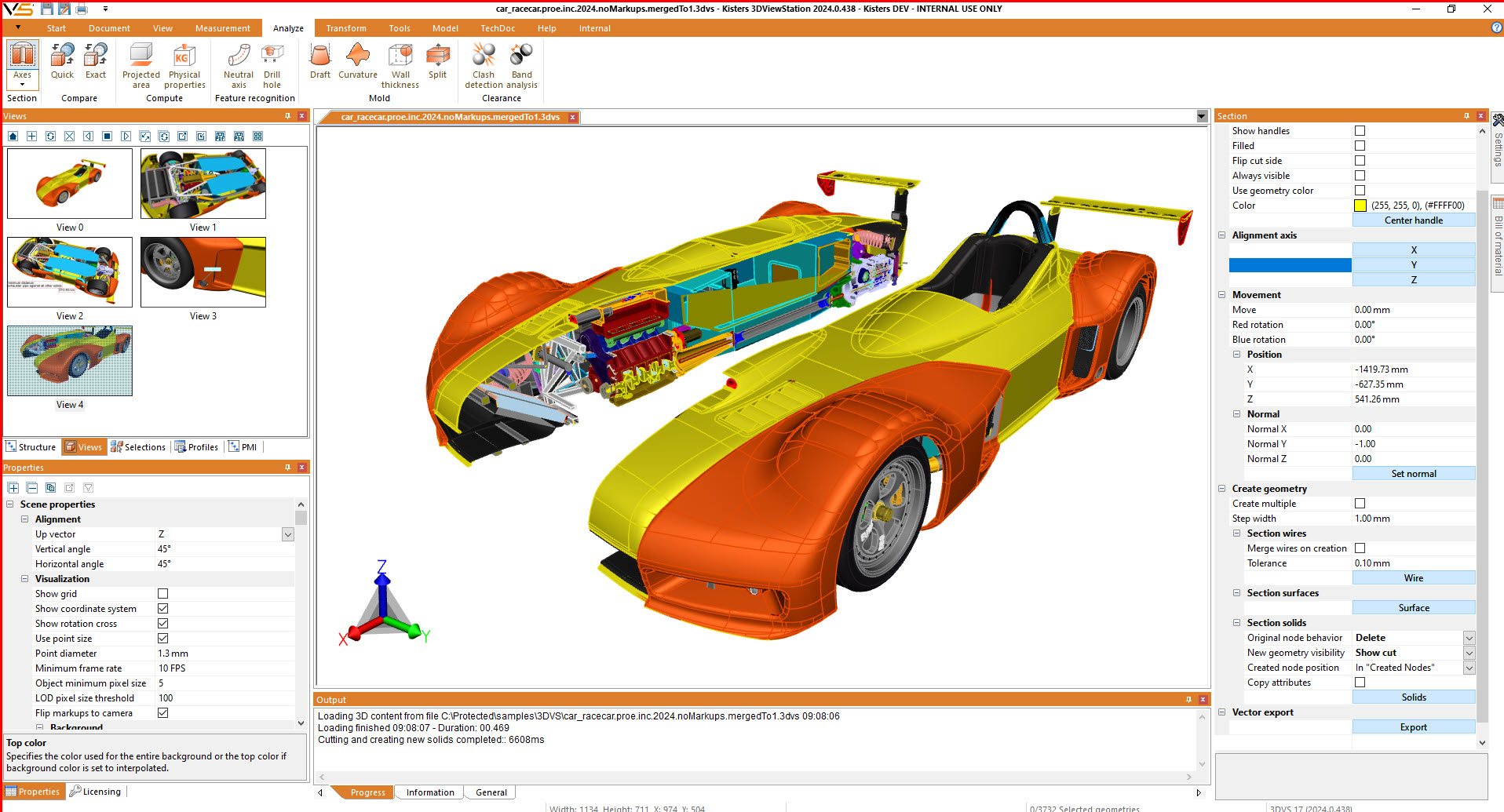Collapse the Movement group
Viewport: 1504px width, 812px height.
point(1221,295)
